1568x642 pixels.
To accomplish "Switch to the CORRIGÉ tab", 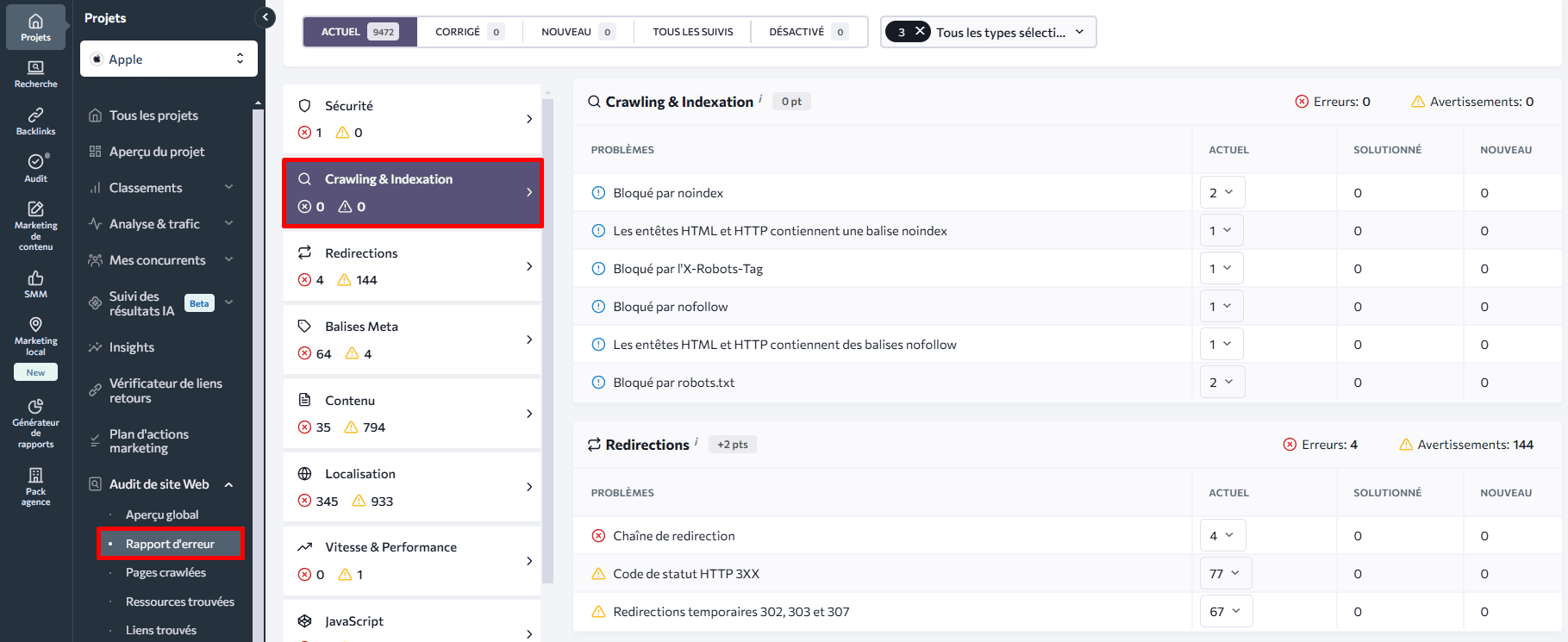I will tap(470, 32).
